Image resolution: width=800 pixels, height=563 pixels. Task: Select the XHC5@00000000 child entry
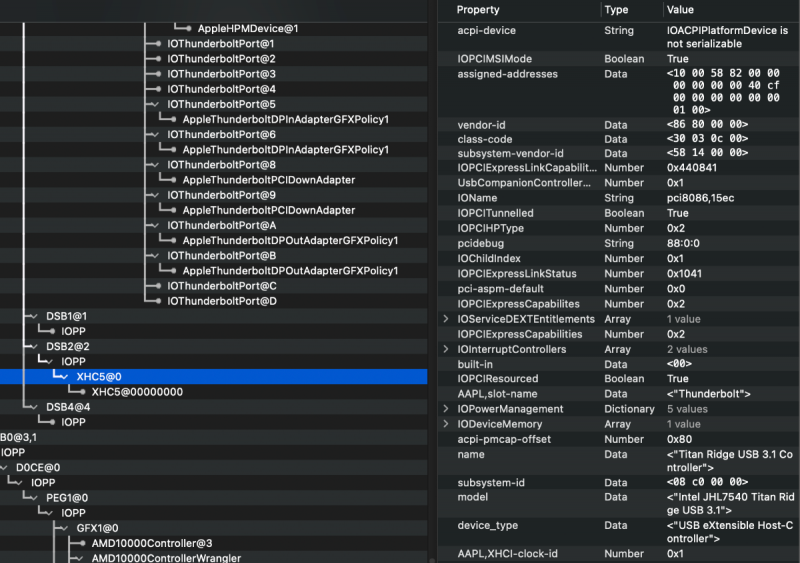tap(137, 392)
